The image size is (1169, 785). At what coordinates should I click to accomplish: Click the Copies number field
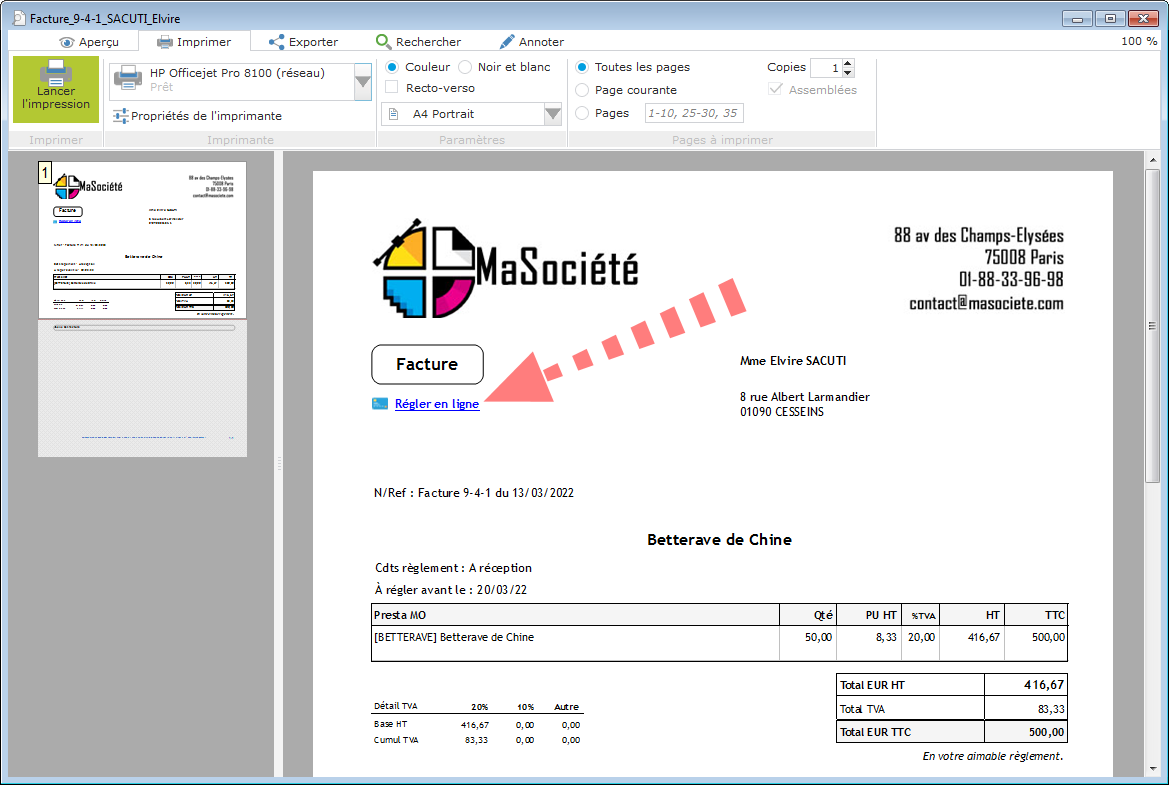click(x=825, y=68)
